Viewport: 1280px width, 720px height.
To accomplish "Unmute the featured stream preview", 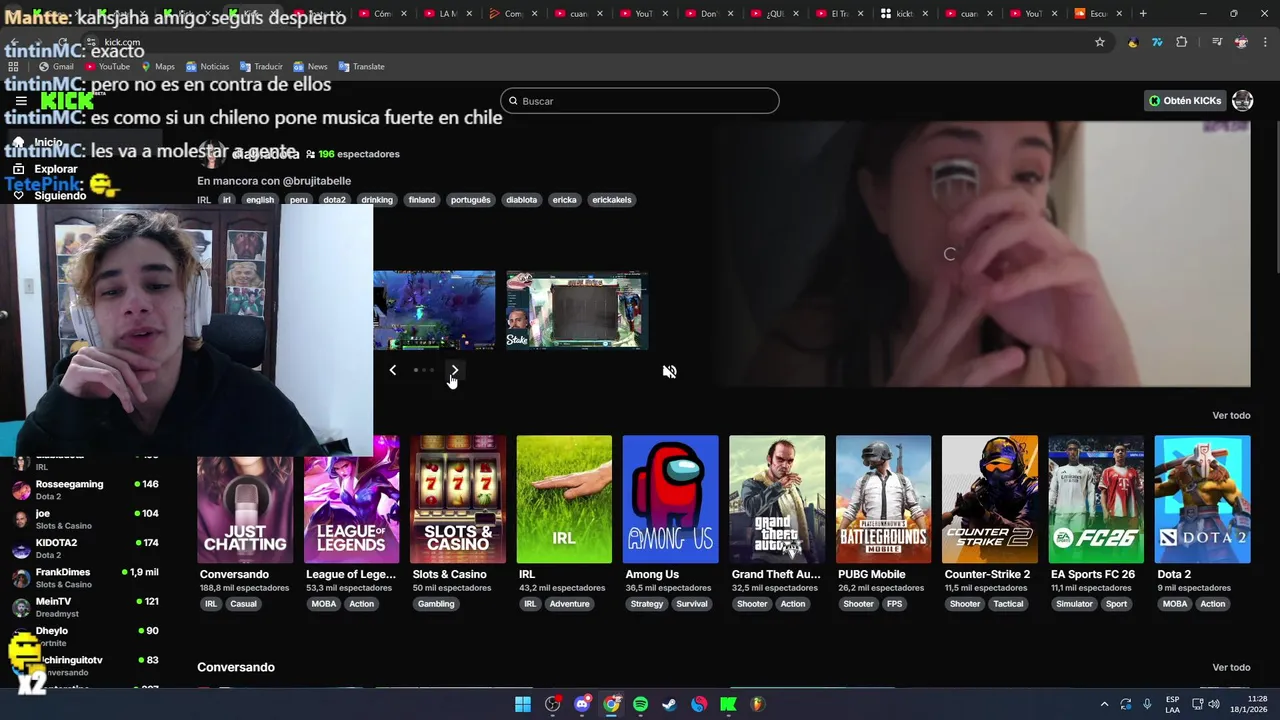I will click(x=669, y=371).
